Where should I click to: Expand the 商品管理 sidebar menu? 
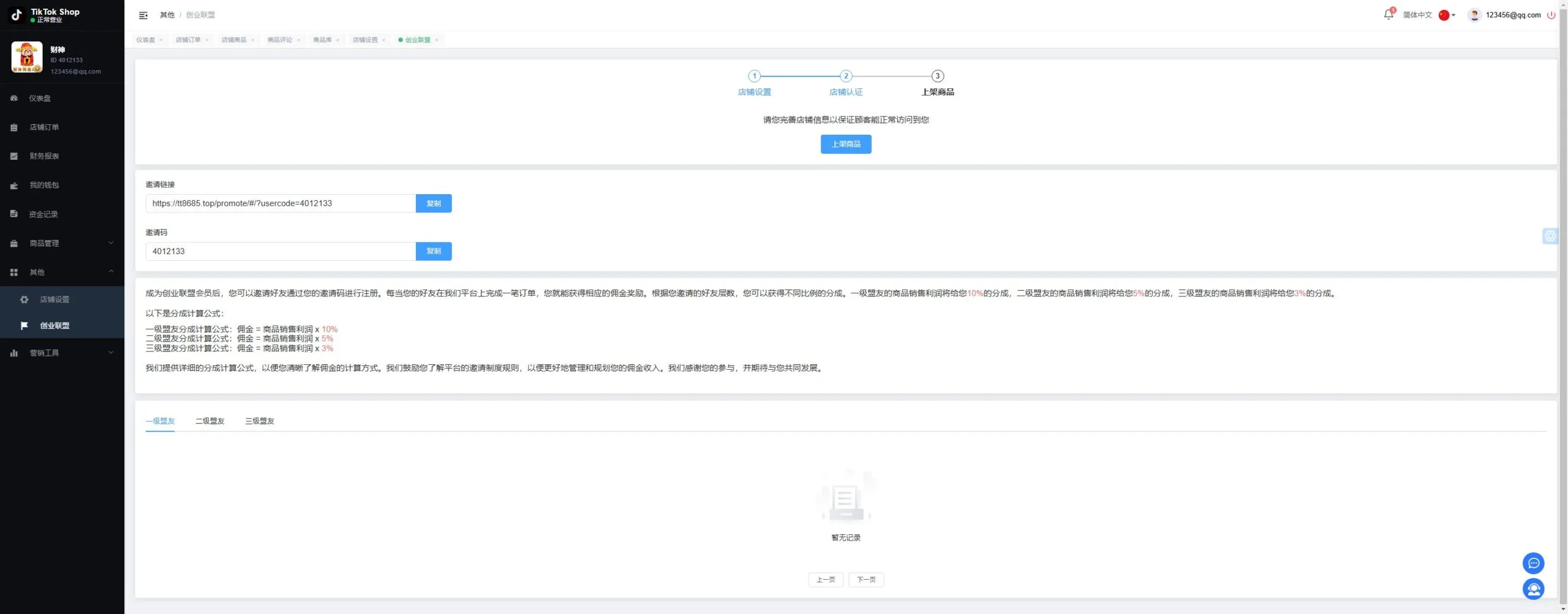tap(62, 243)
